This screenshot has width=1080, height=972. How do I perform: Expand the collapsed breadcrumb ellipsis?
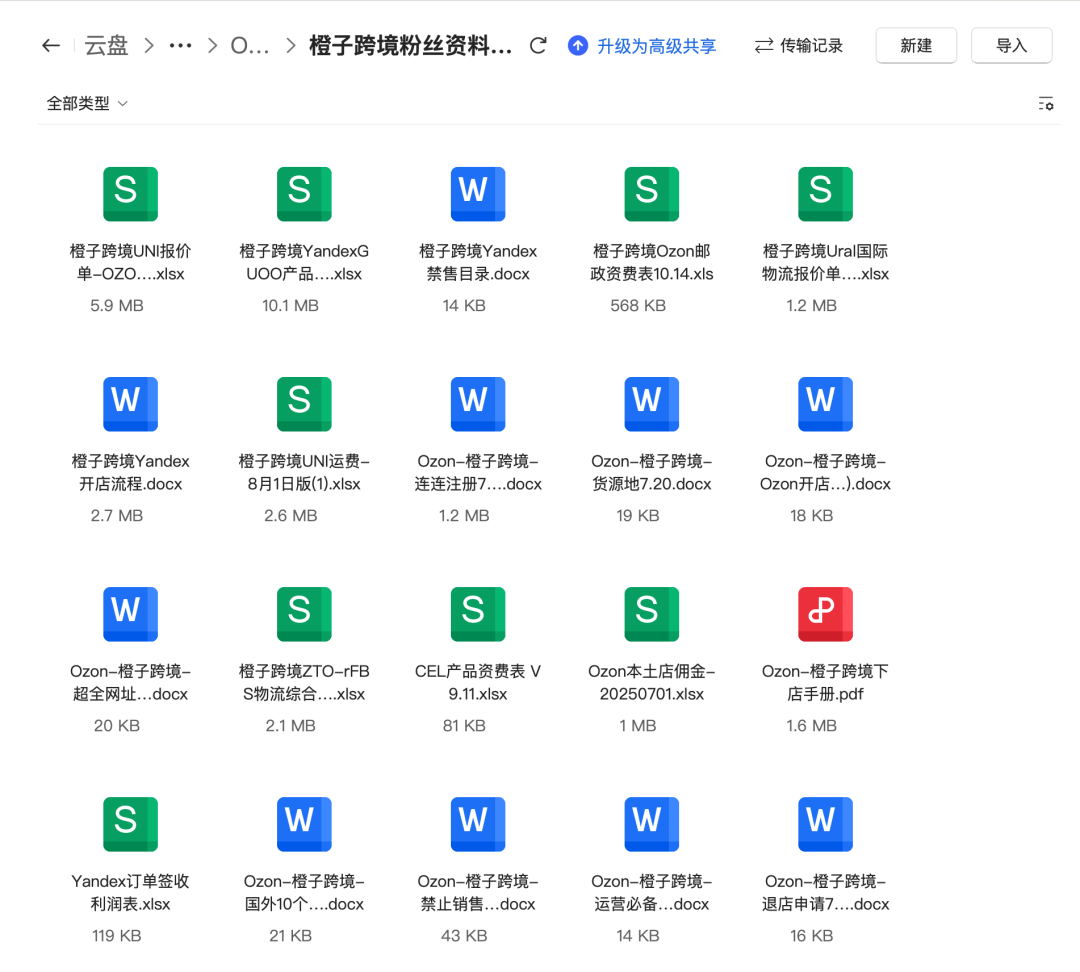[x=180, y=46]
